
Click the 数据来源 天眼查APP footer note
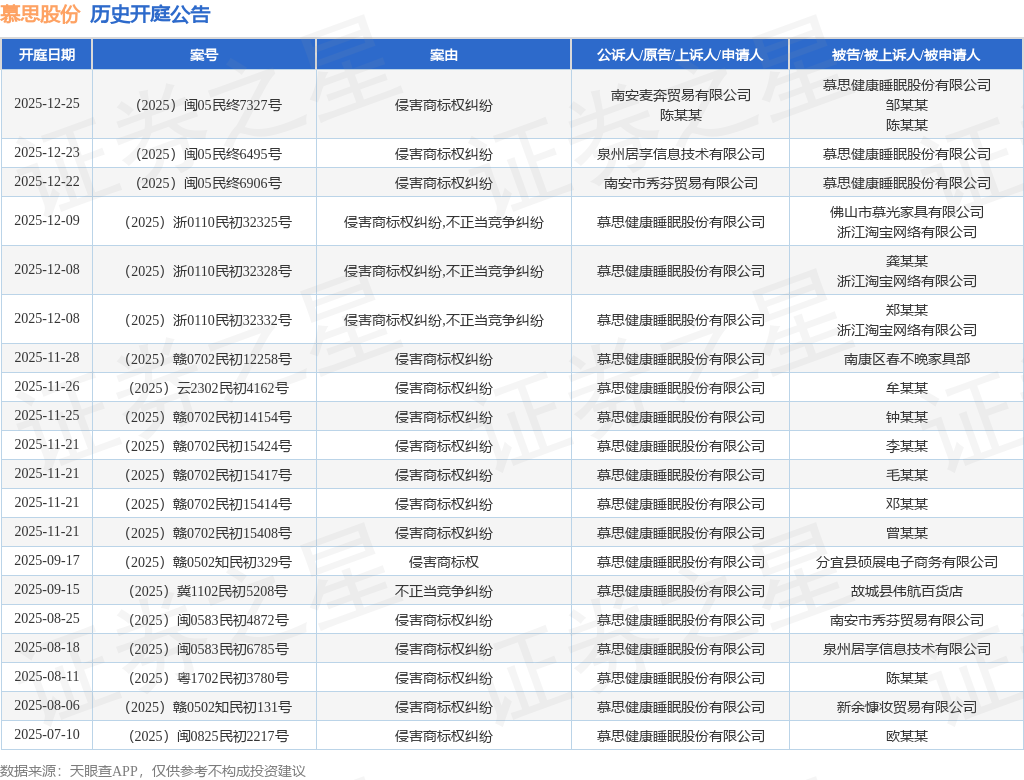(x=153, y=771)
